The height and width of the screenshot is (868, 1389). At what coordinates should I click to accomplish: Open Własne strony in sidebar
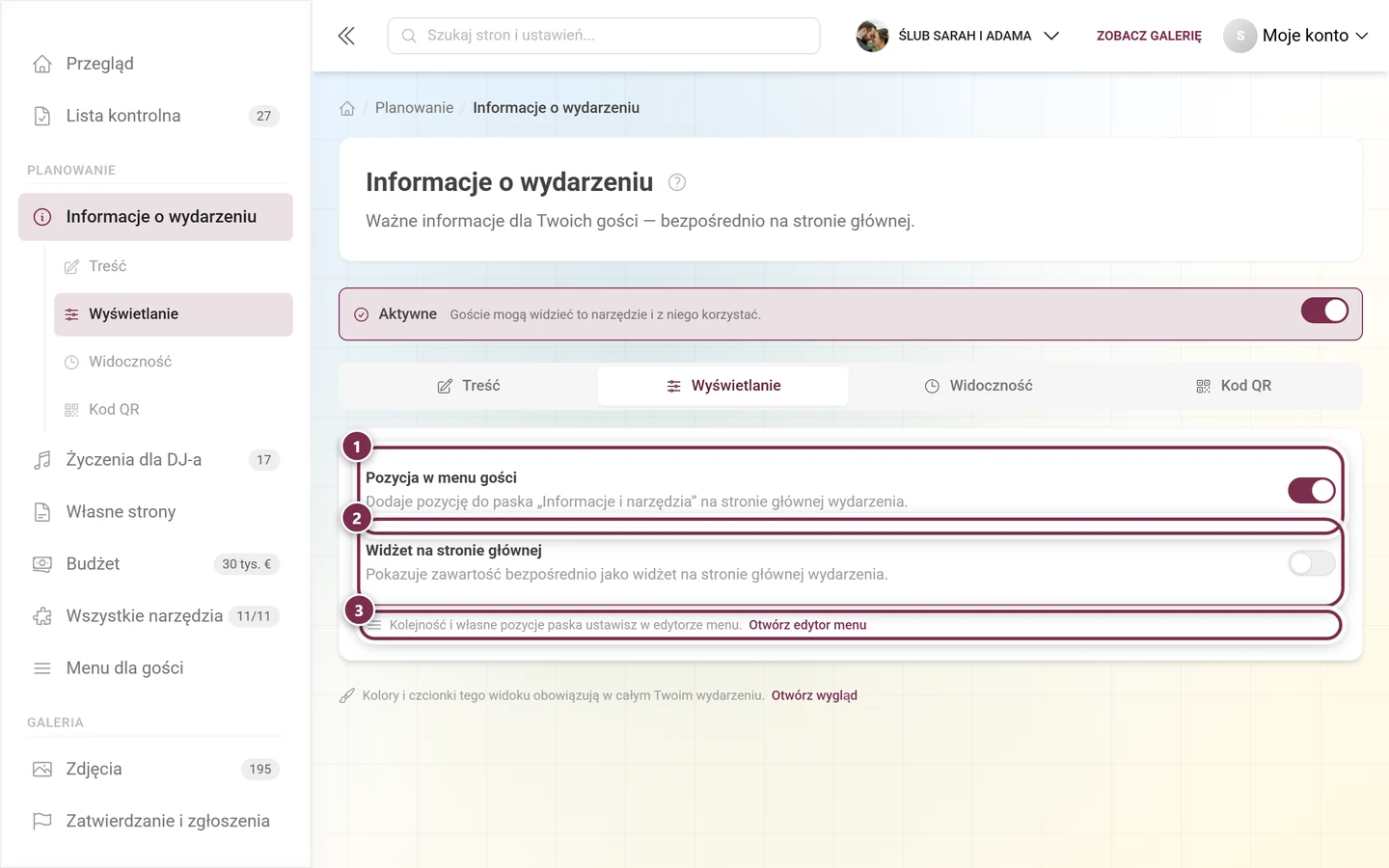coord(155,512)
